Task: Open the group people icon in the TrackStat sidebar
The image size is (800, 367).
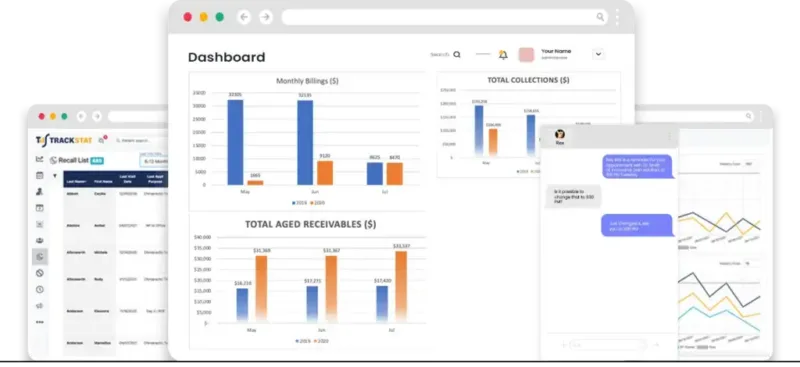Action: click(x=39, y=240)
